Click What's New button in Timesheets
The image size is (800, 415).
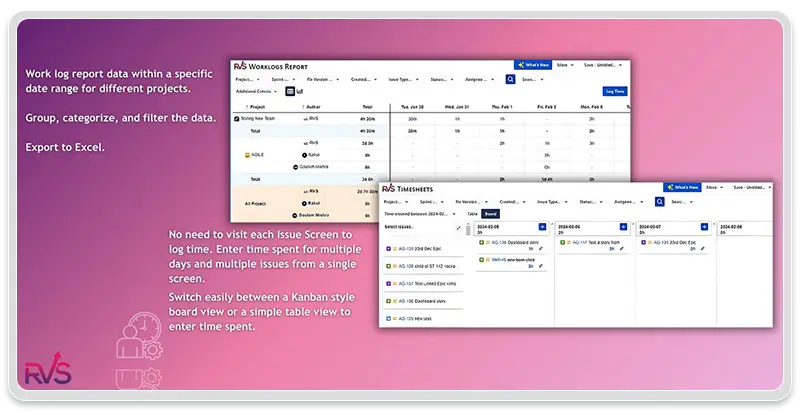[x=683, y=188]
